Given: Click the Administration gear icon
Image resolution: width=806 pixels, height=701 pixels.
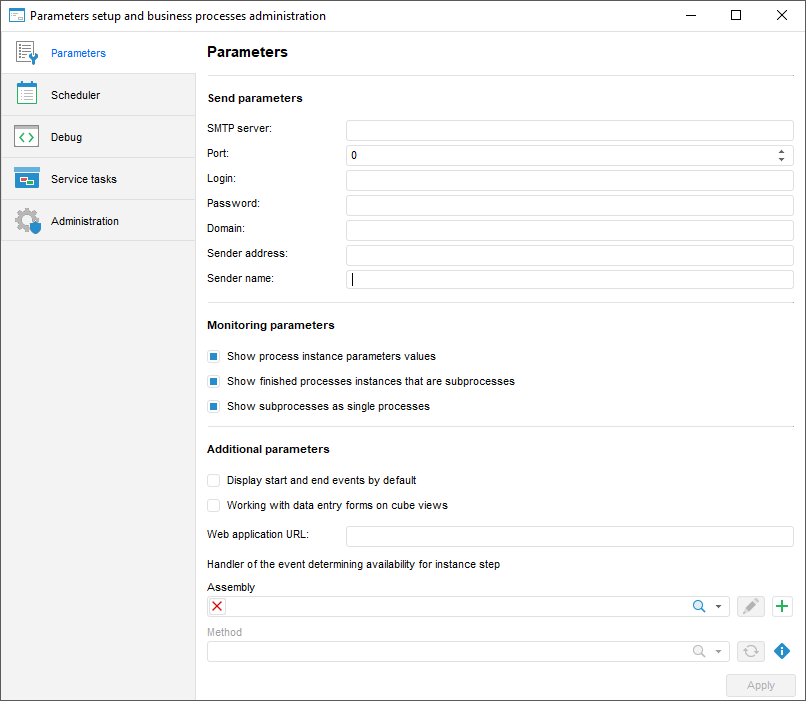Looking at the screenshot, I should pos(27,221).
